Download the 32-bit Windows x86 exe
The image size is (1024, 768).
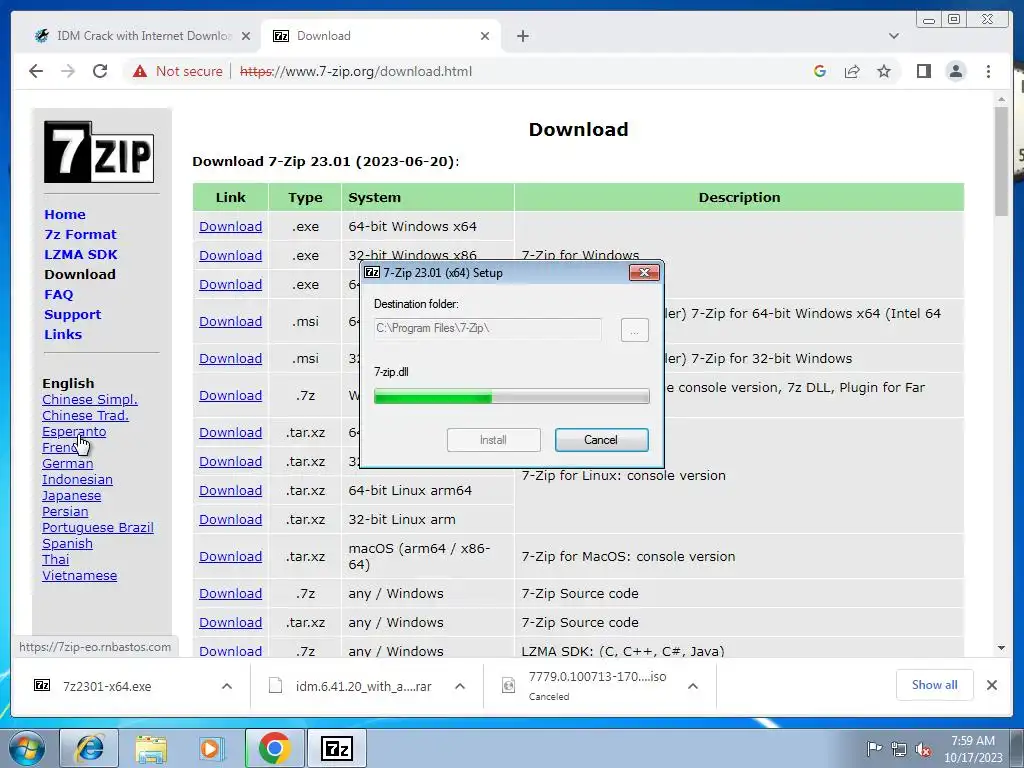coord(231,255)
